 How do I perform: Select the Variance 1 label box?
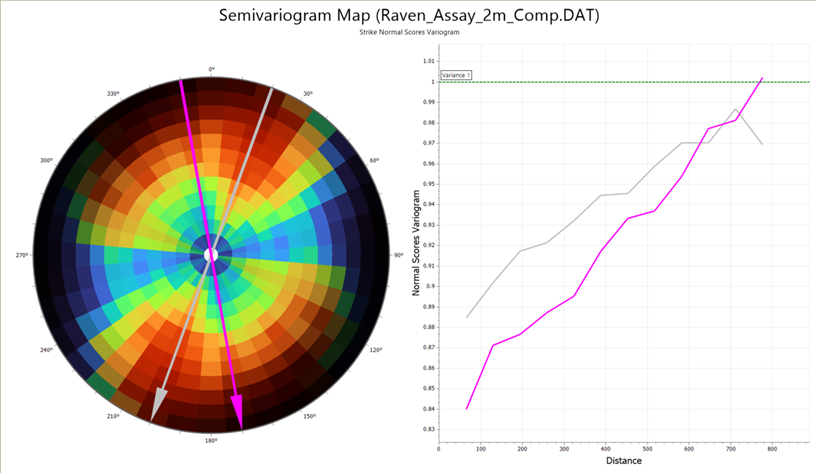tap(456, 75)
